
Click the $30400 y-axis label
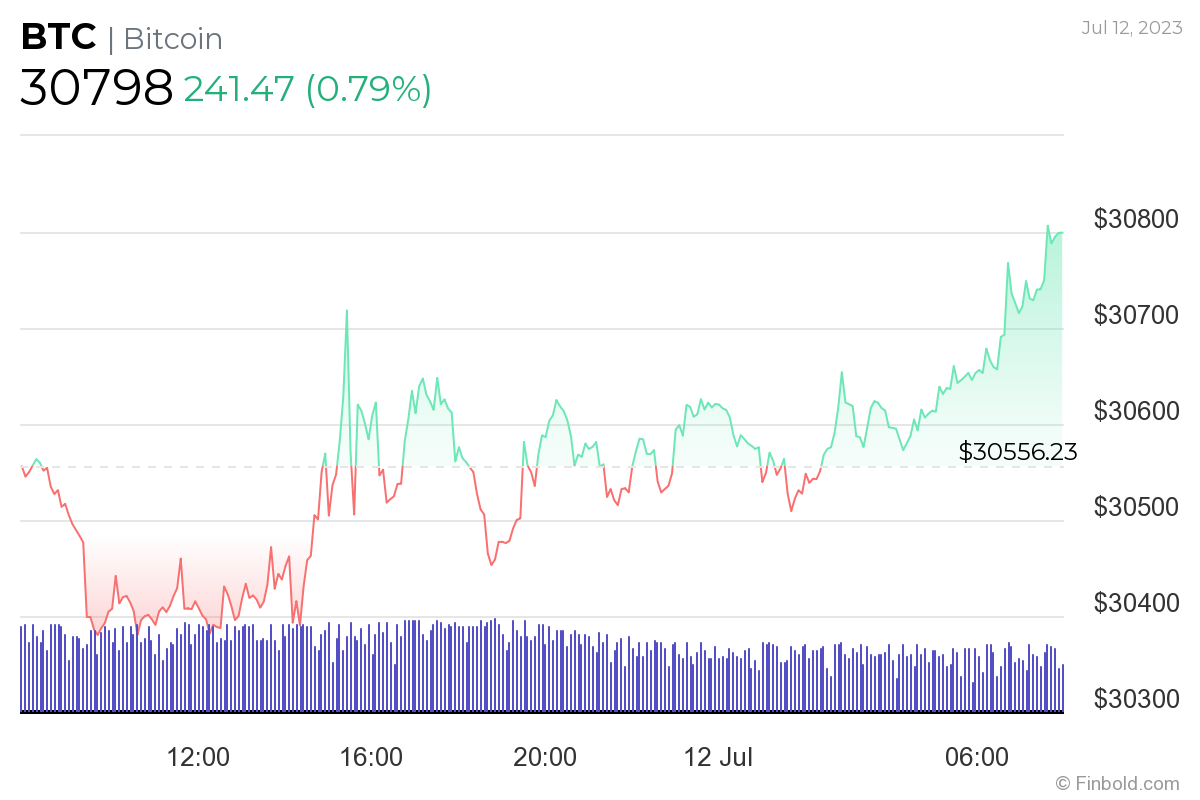(1136, 603)
